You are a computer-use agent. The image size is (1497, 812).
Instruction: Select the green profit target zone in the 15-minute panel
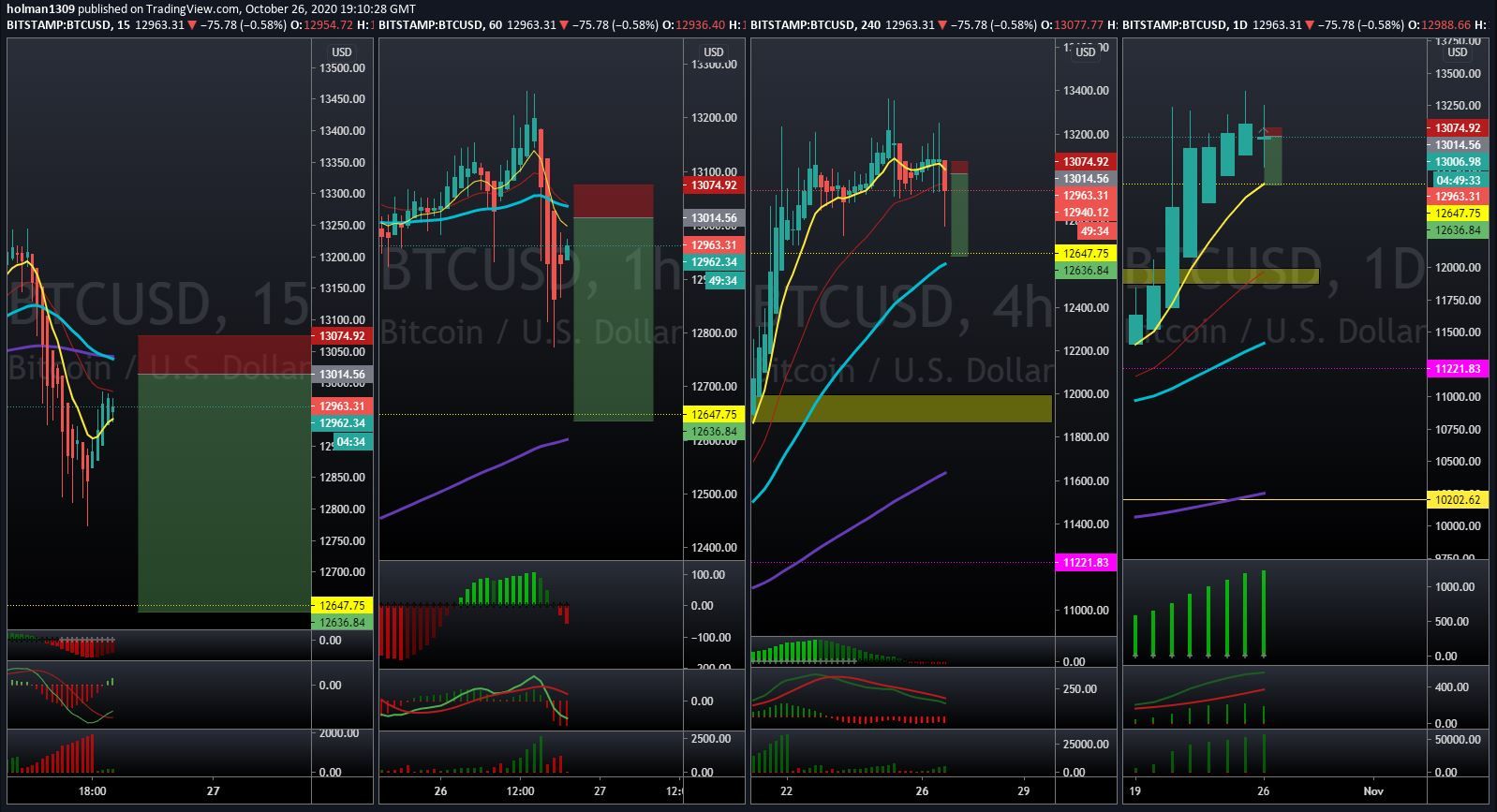coord(224,494)
